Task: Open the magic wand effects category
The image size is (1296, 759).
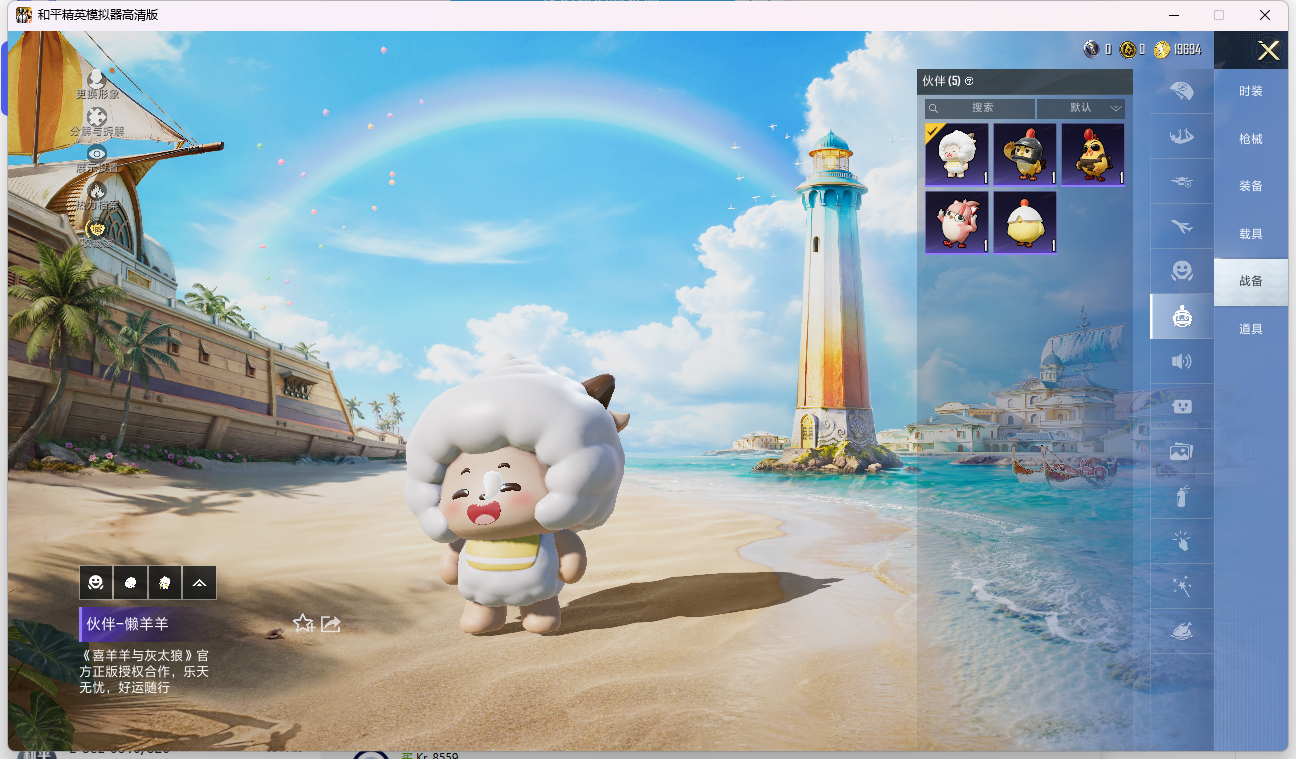Action: click(1181, 586)
